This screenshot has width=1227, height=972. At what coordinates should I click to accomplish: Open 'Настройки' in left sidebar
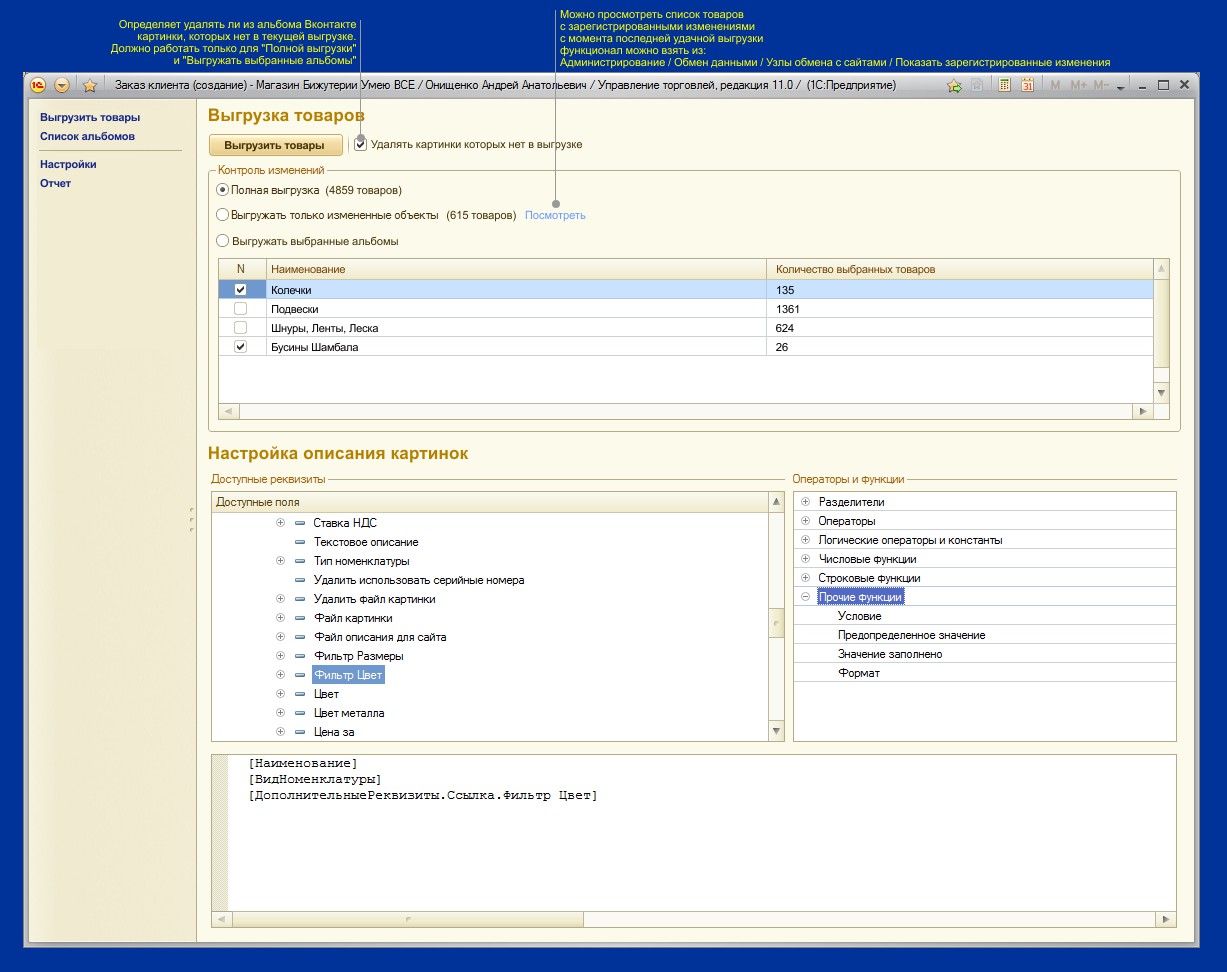pos(68,164)
